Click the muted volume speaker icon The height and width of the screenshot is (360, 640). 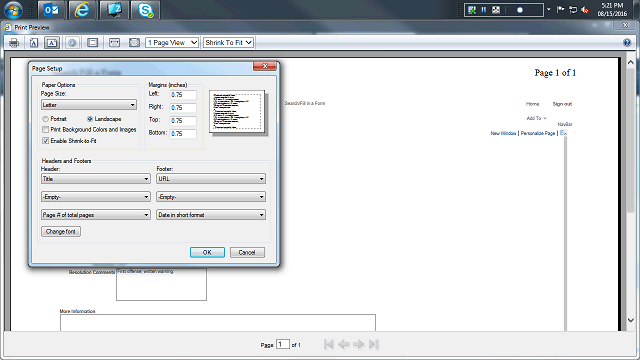pos(585,10)
